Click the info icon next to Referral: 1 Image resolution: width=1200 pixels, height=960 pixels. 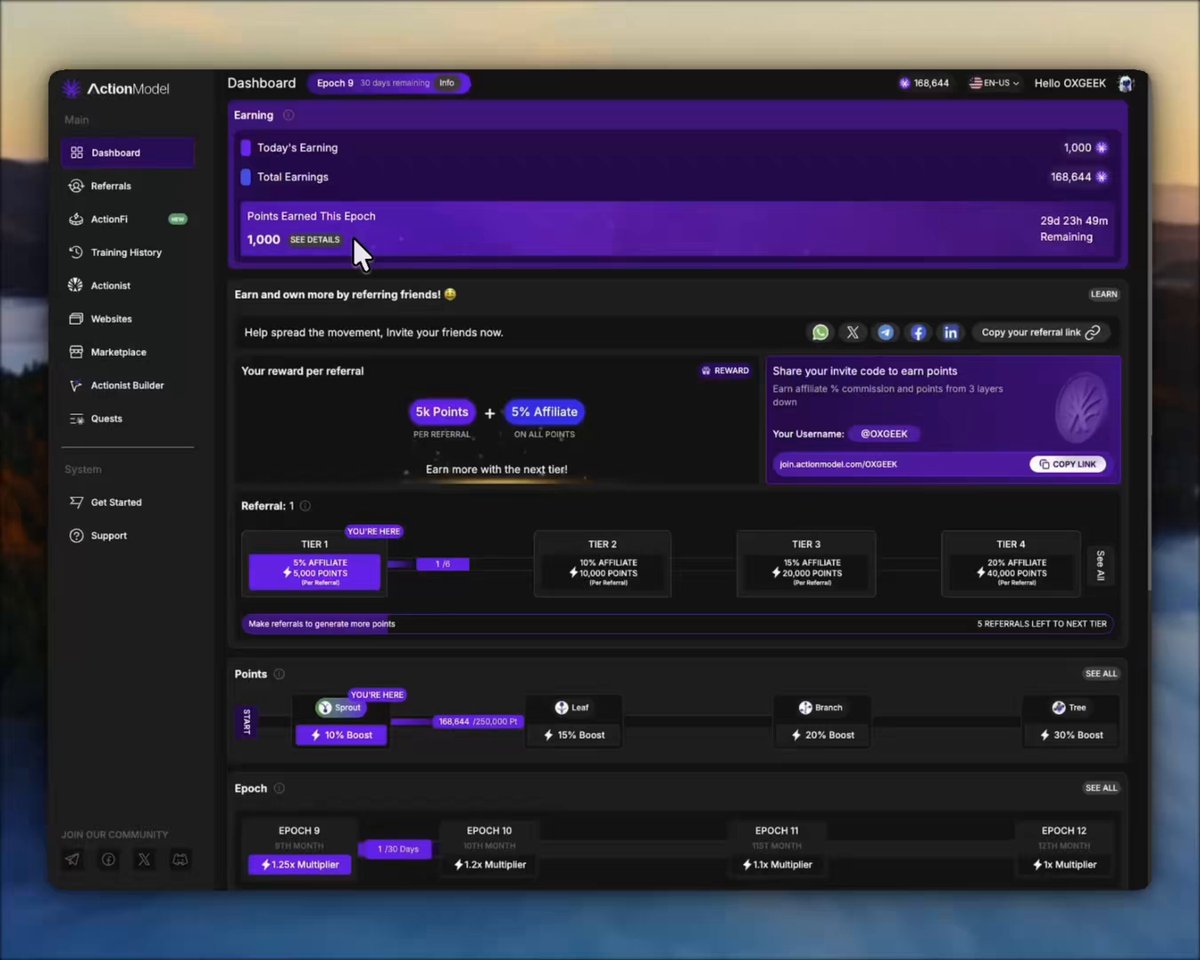305,506
